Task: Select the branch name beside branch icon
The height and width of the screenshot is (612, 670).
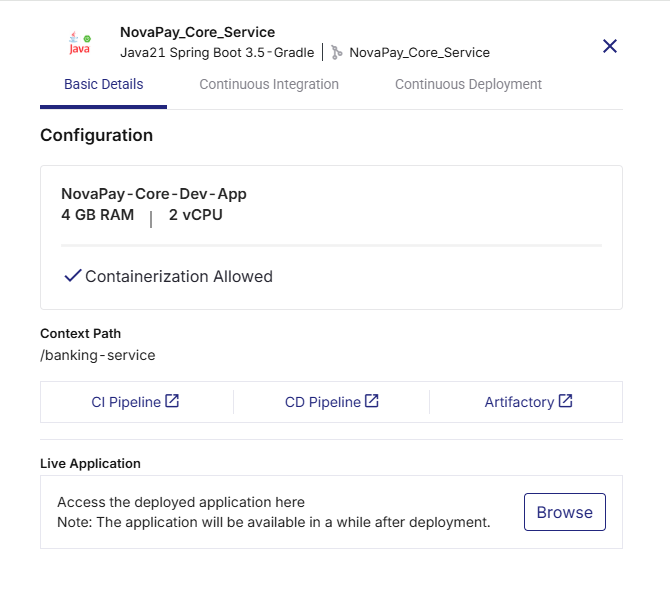Action: point(419,52)
